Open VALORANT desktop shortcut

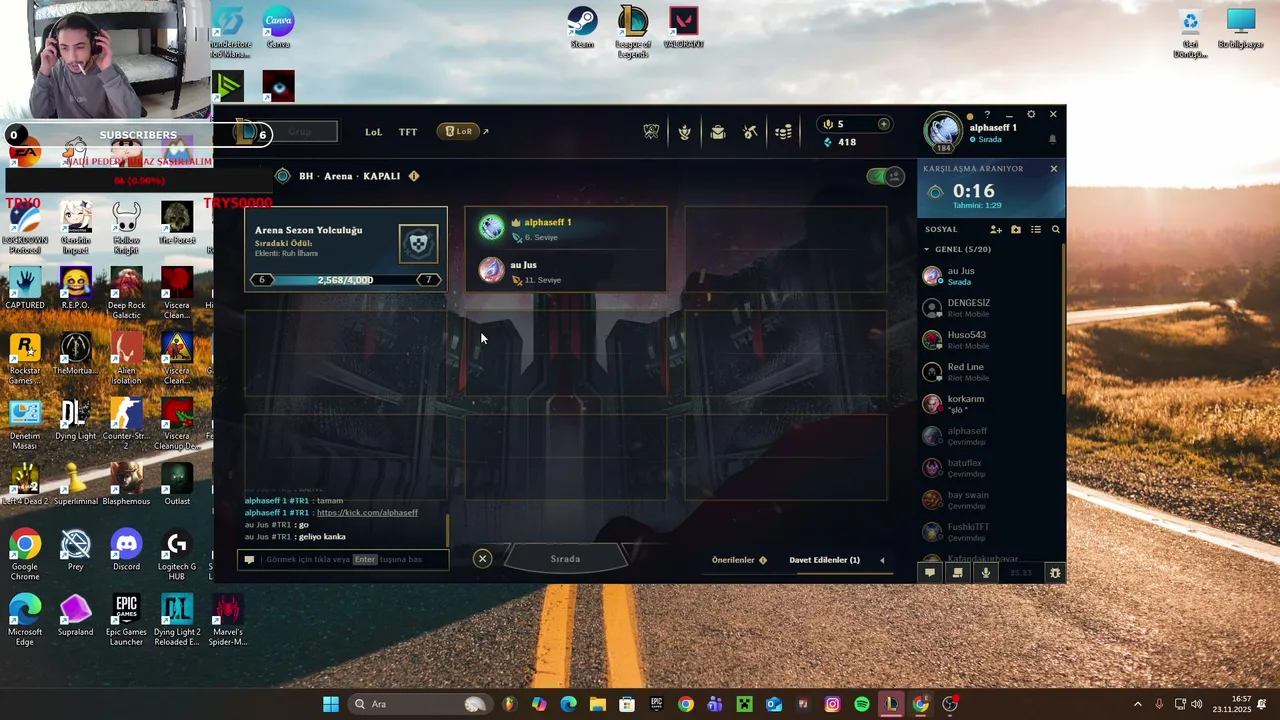coord(684,28)
